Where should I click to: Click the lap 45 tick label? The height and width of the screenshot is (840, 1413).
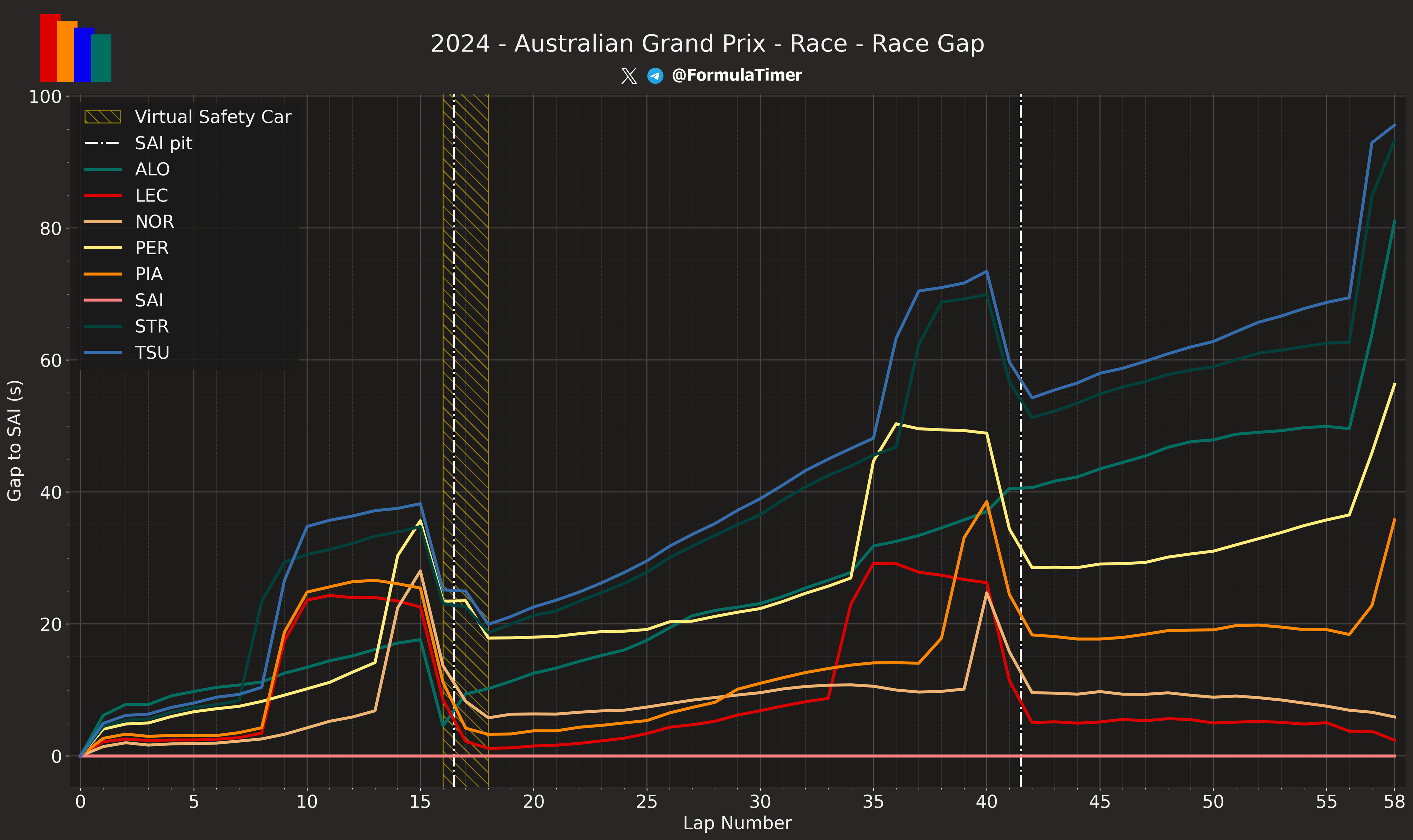pyautogui.click(x=1100, y=801)
